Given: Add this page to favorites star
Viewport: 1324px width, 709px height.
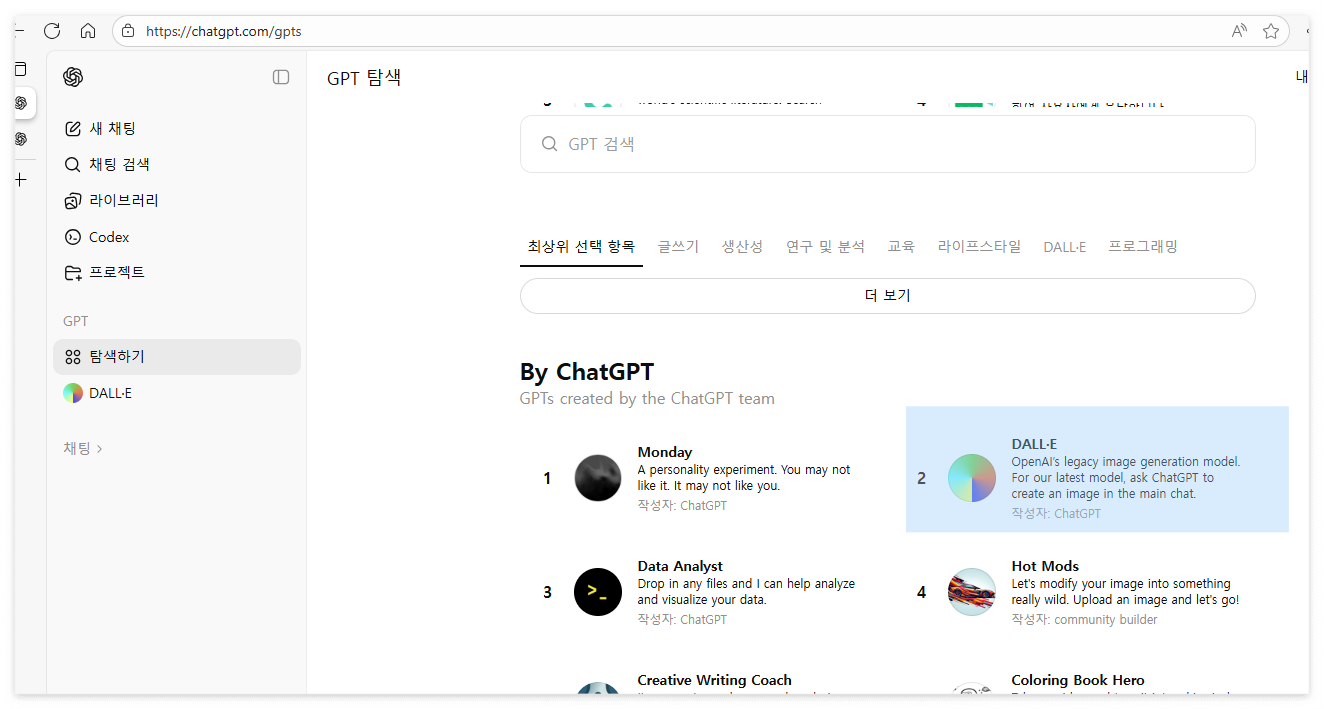Looking at the screenshot, I should 1271,31.
